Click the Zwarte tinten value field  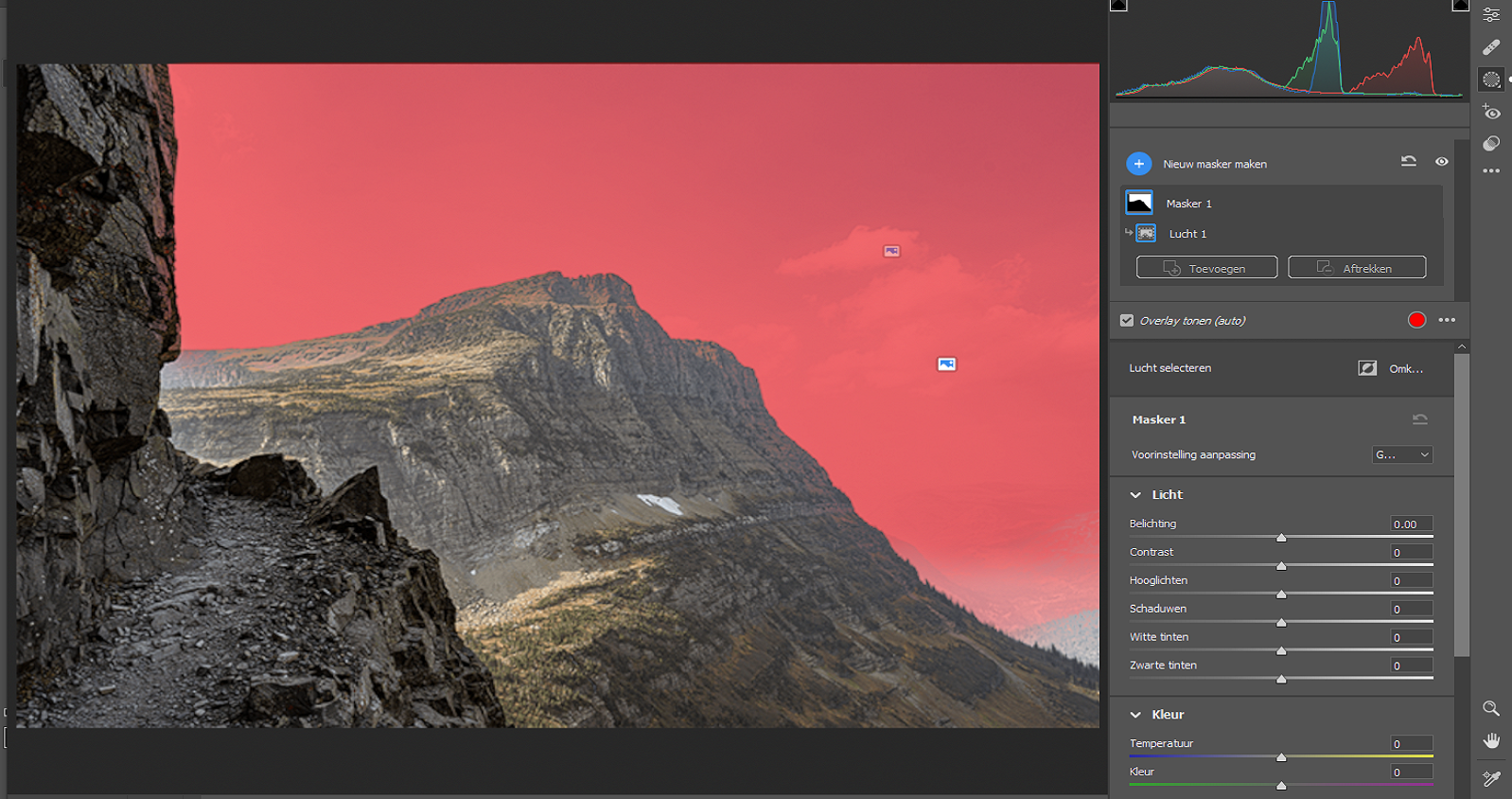[1412, 666]
